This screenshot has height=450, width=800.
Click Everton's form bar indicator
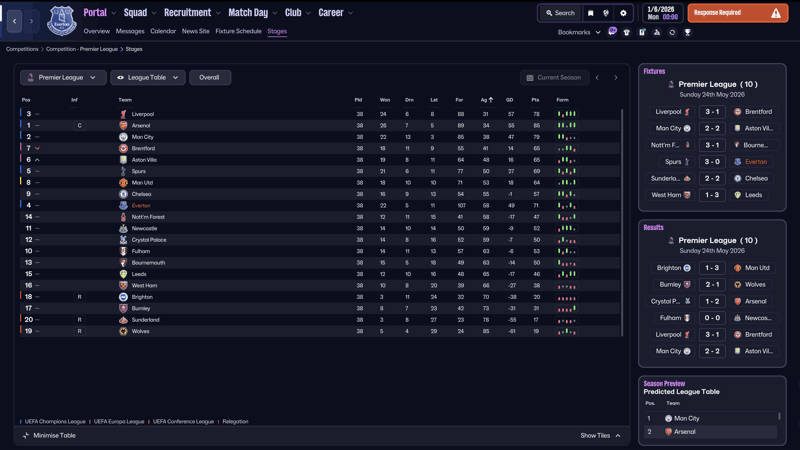coord(566,206)
